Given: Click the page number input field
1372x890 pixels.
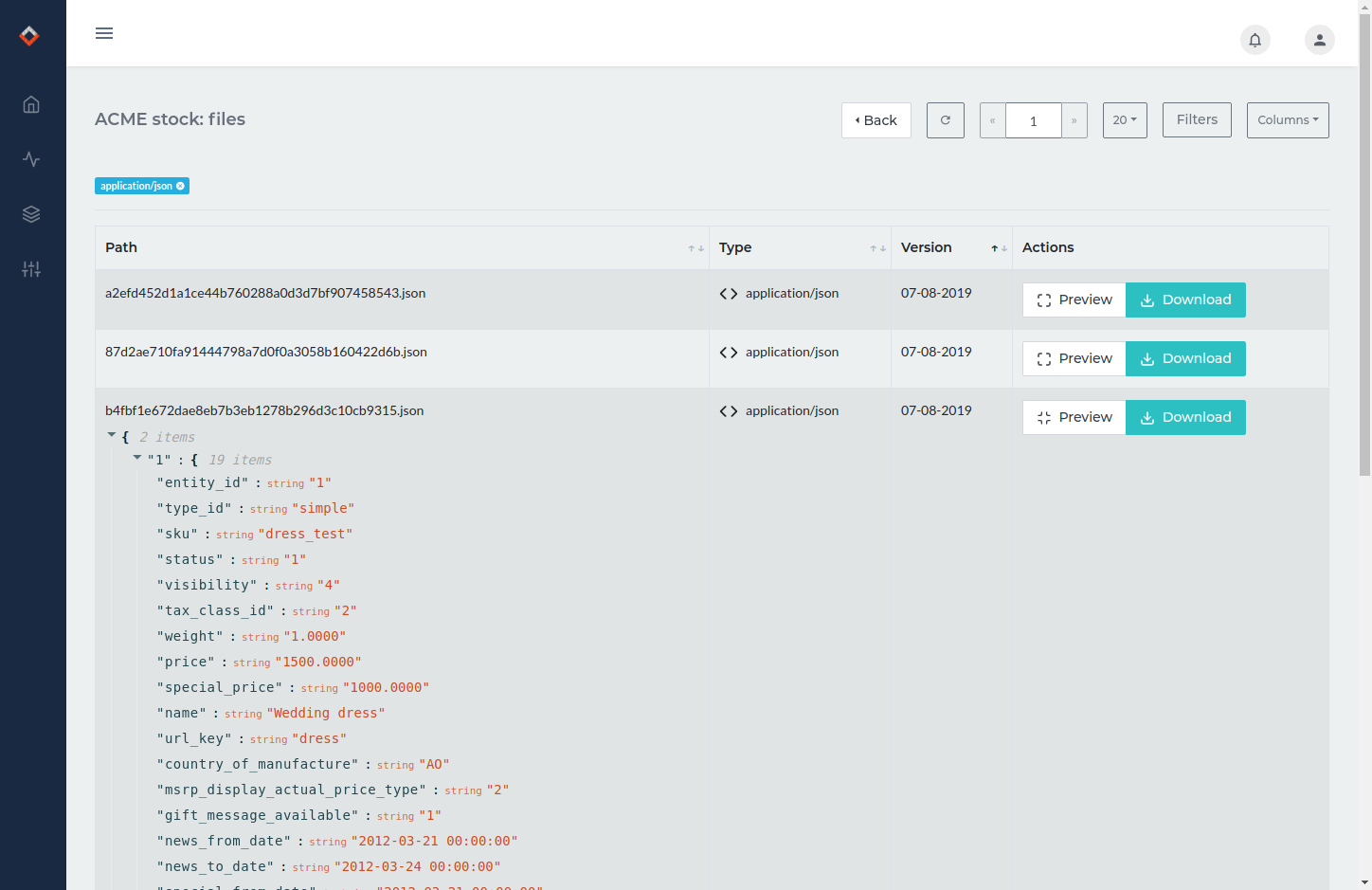Looking at the screenshot, I should (x=1034, y=120).
